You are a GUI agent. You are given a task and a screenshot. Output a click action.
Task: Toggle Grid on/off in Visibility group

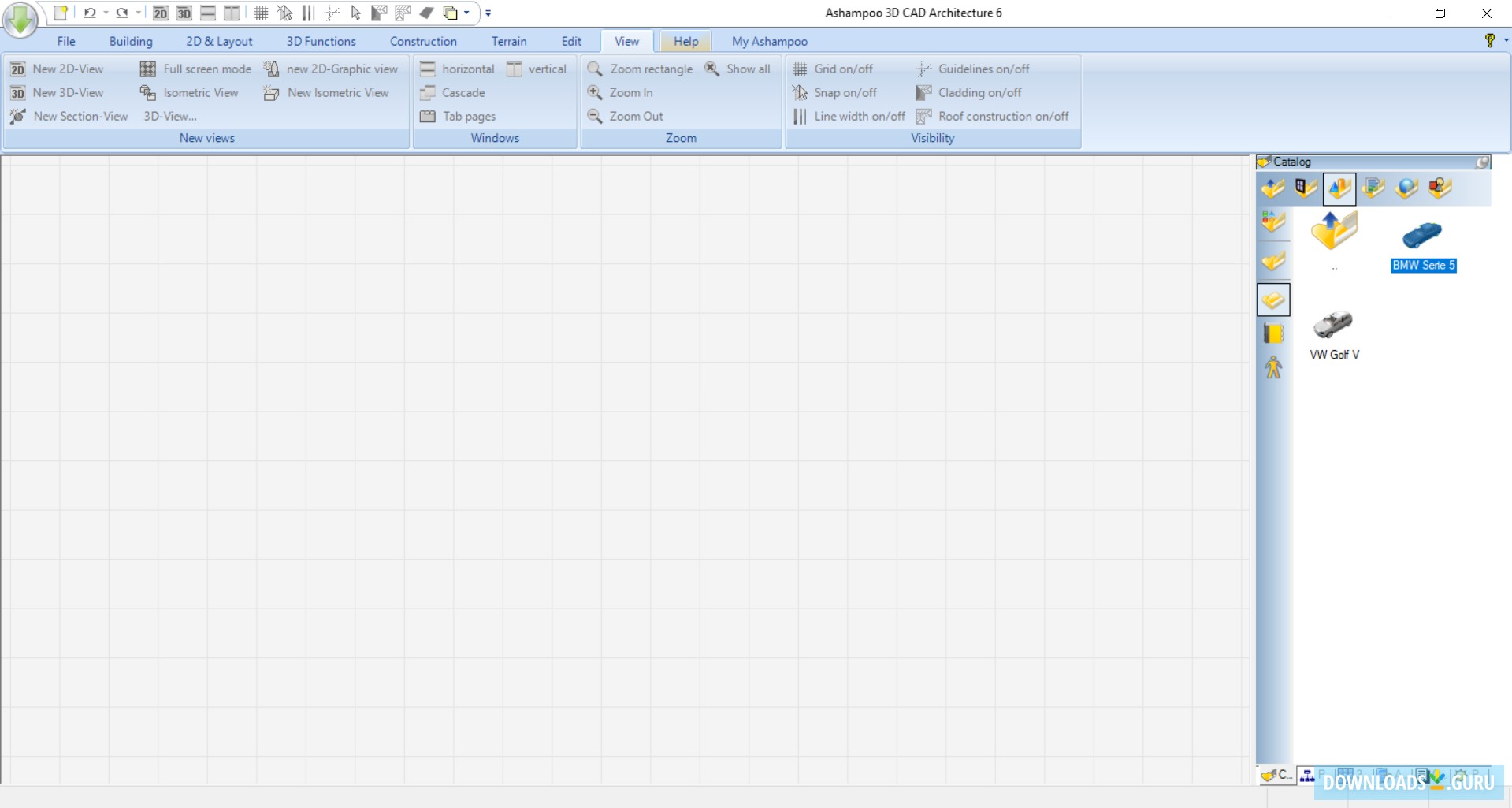pos(833,69)
